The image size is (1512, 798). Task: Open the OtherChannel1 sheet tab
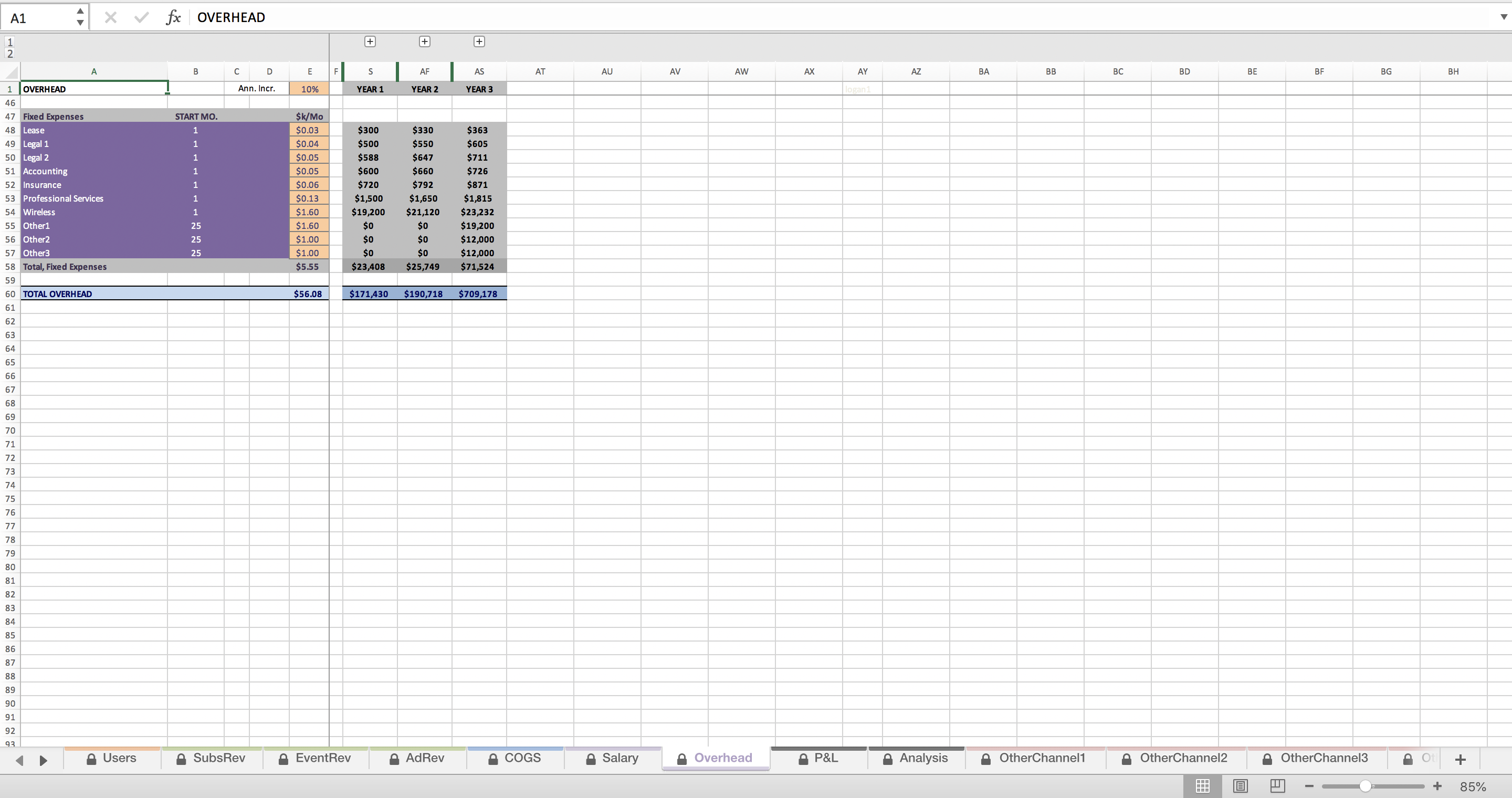[1035, 758]
